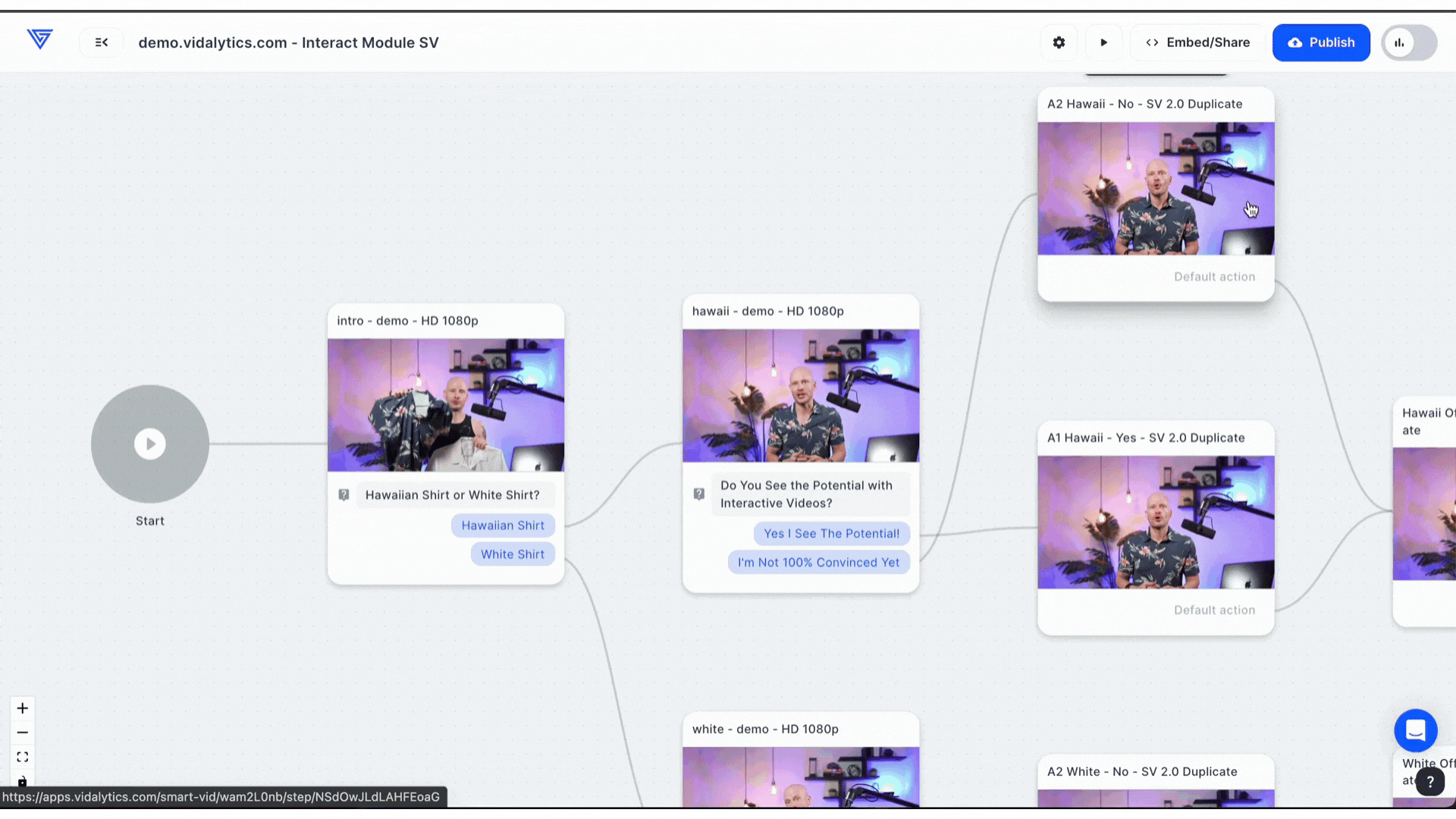The width and height of the screenshot is (1456, 819).
Task: Choose I'm Not 100% Convinced Yet option
Action: click(818, 563)
